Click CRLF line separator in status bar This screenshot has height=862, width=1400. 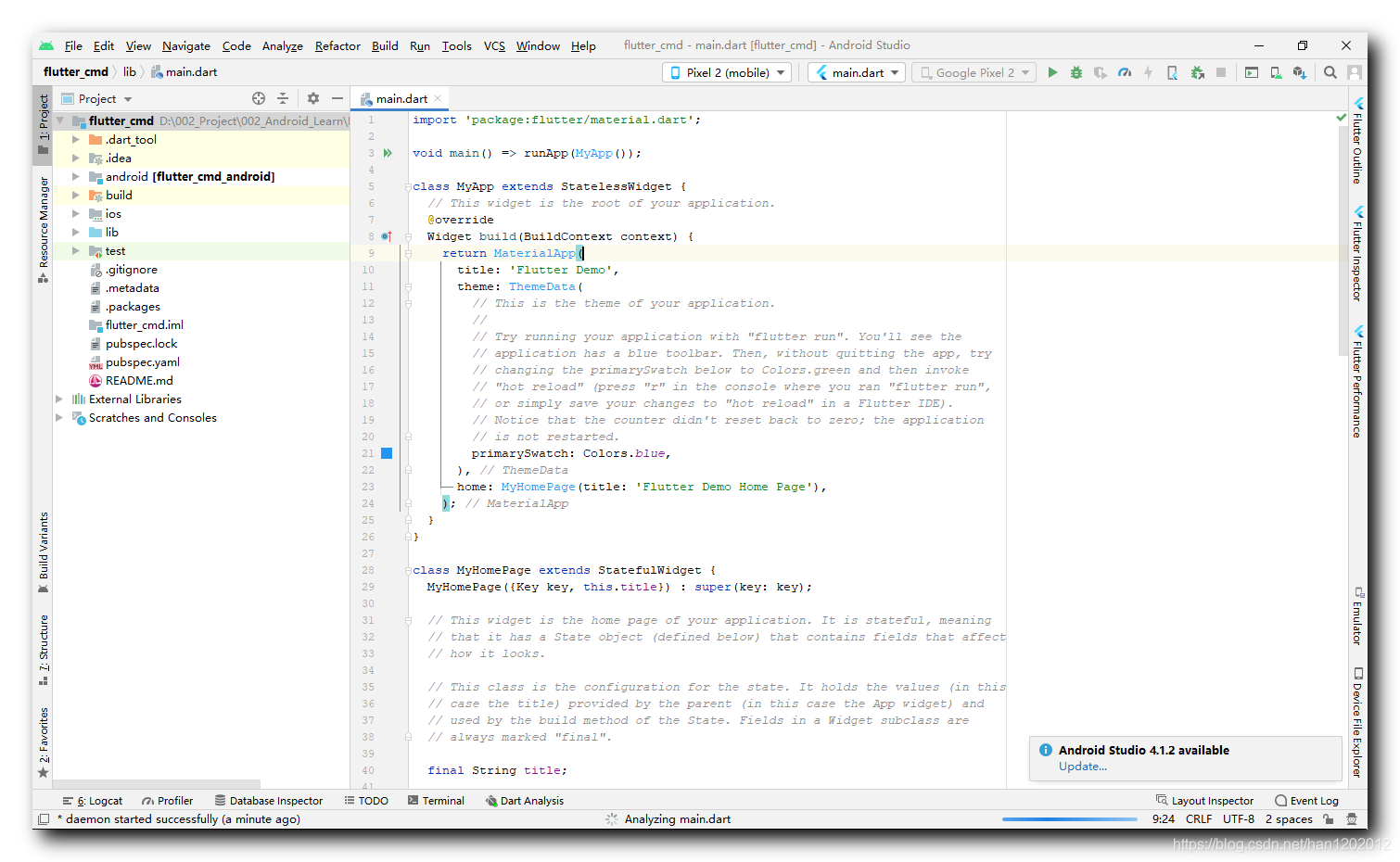pyautogui.click(x=1199, y=819)
